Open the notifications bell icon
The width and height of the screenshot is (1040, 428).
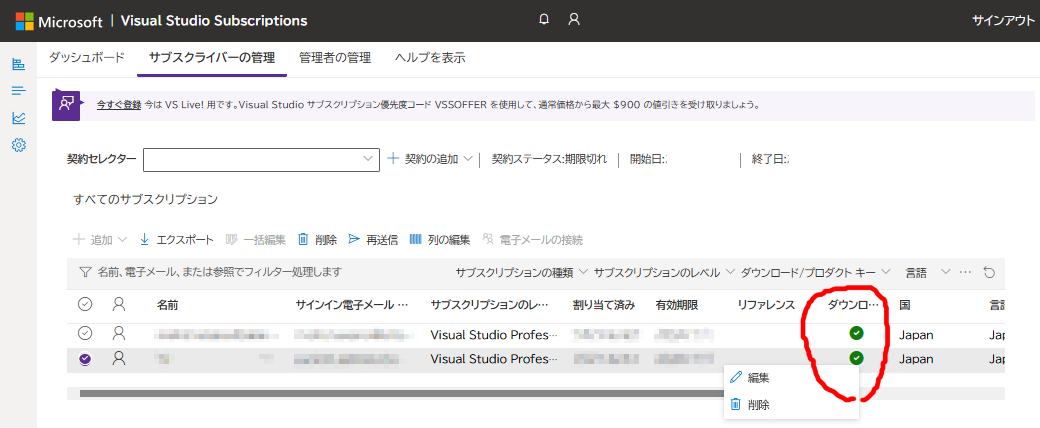[544, 20]
